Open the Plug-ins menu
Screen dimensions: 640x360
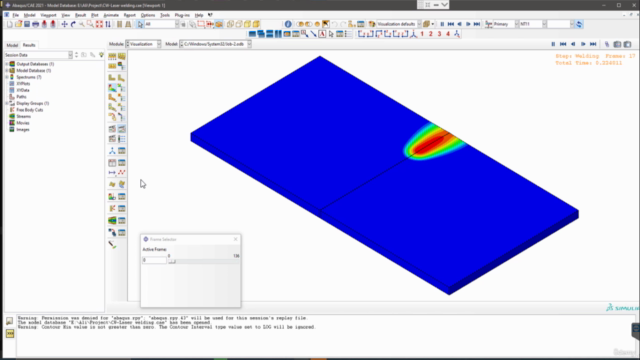[182, 15]
